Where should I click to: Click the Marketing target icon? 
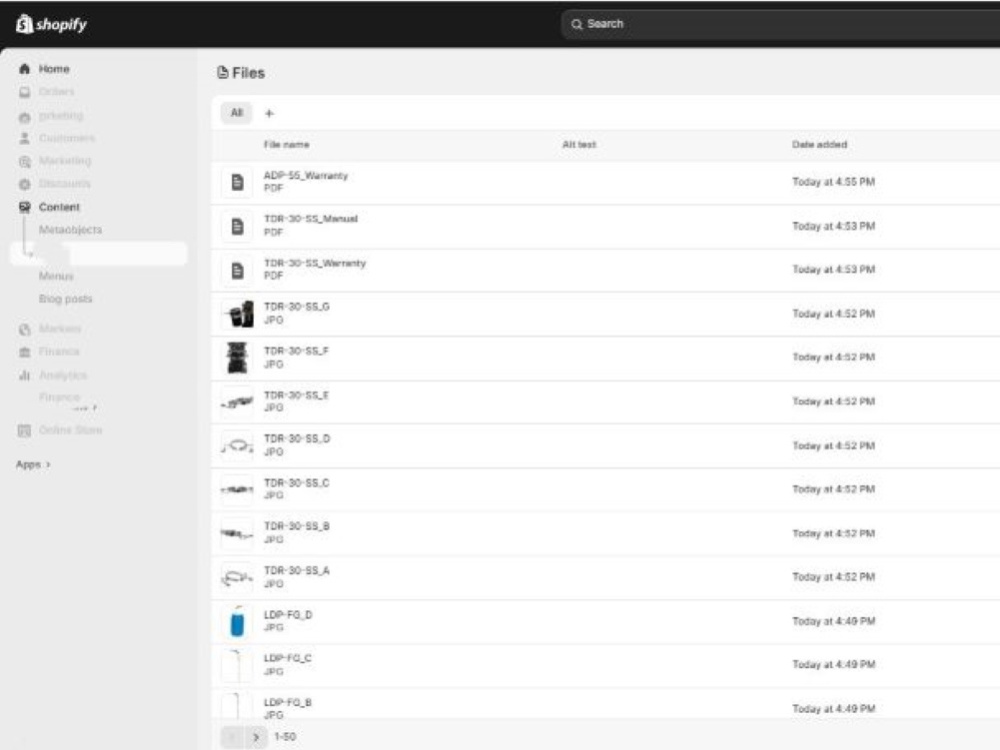coord(25,161)
